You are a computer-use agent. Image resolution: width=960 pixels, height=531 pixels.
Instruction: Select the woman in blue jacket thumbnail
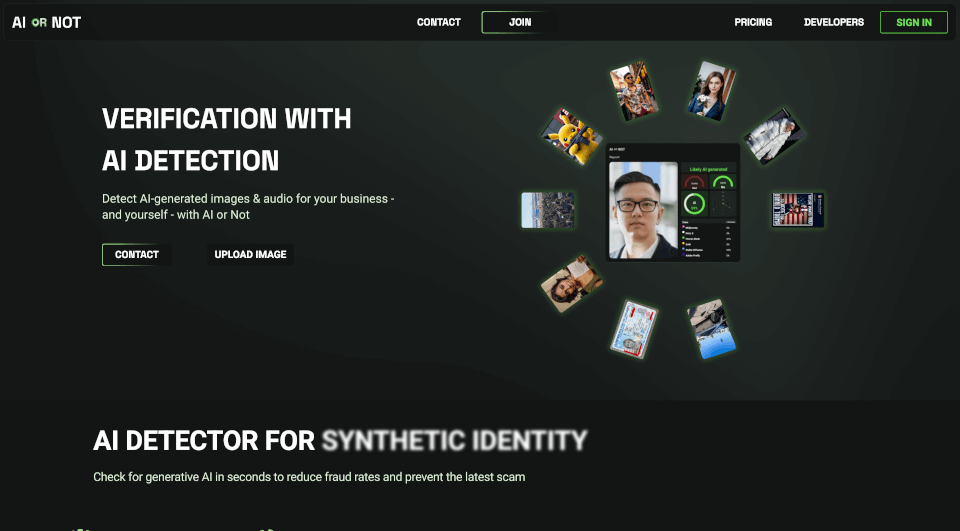coord(711,91)
